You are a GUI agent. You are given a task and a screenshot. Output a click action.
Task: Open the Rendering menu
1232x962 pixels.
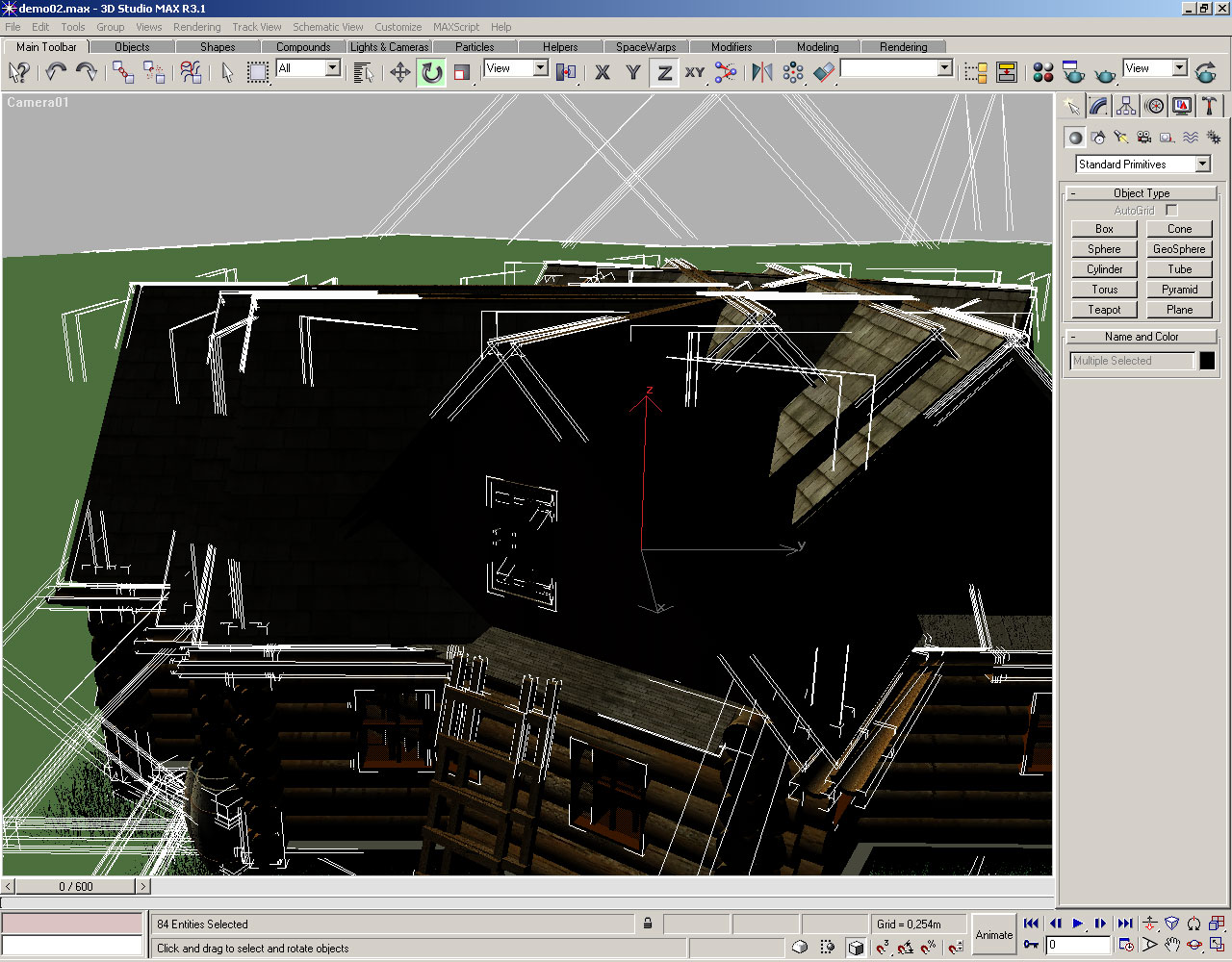tap(196, 27)
